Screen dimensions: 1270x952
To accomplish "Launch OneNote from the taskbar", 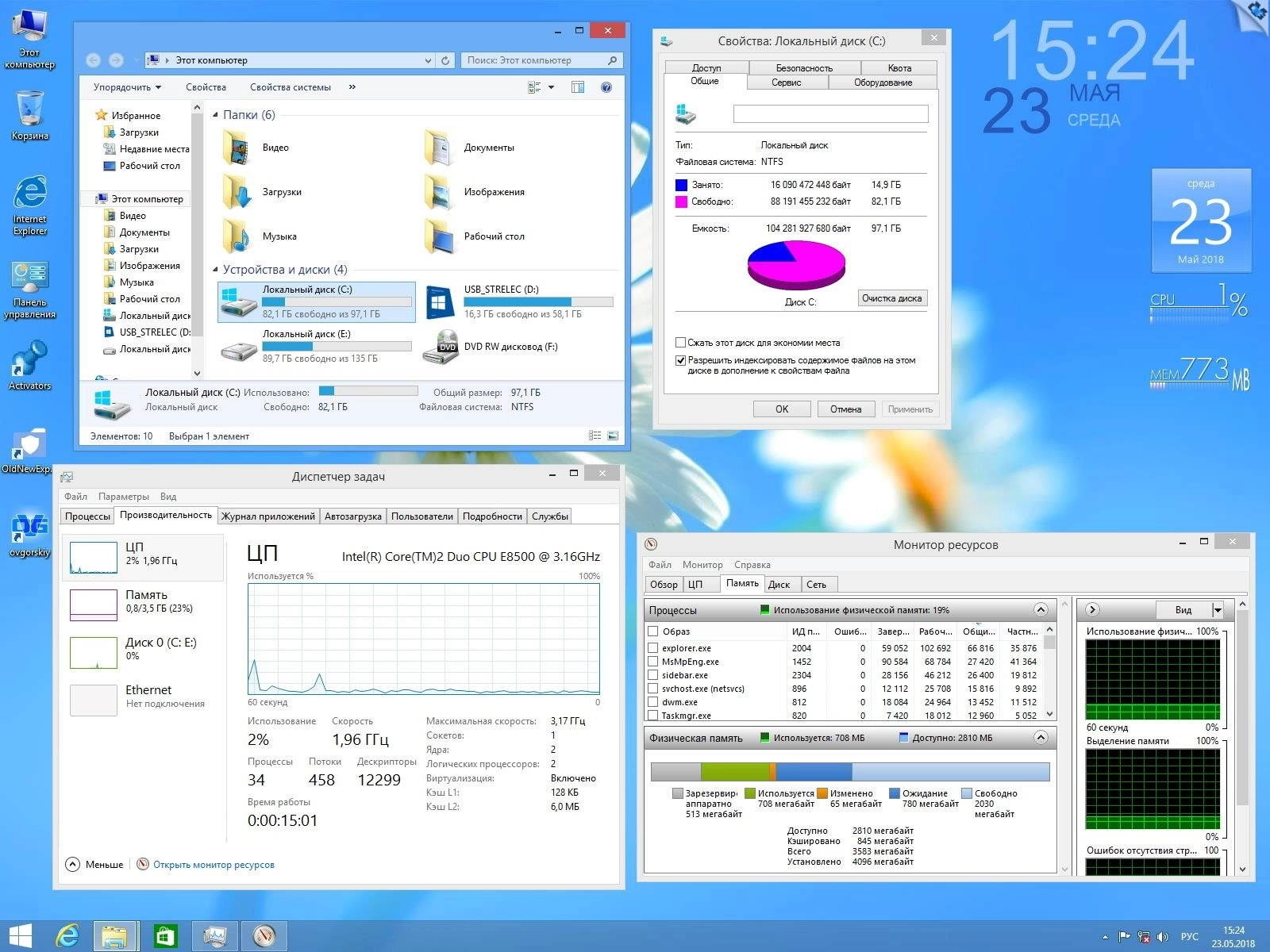I will tap(165, 936).
